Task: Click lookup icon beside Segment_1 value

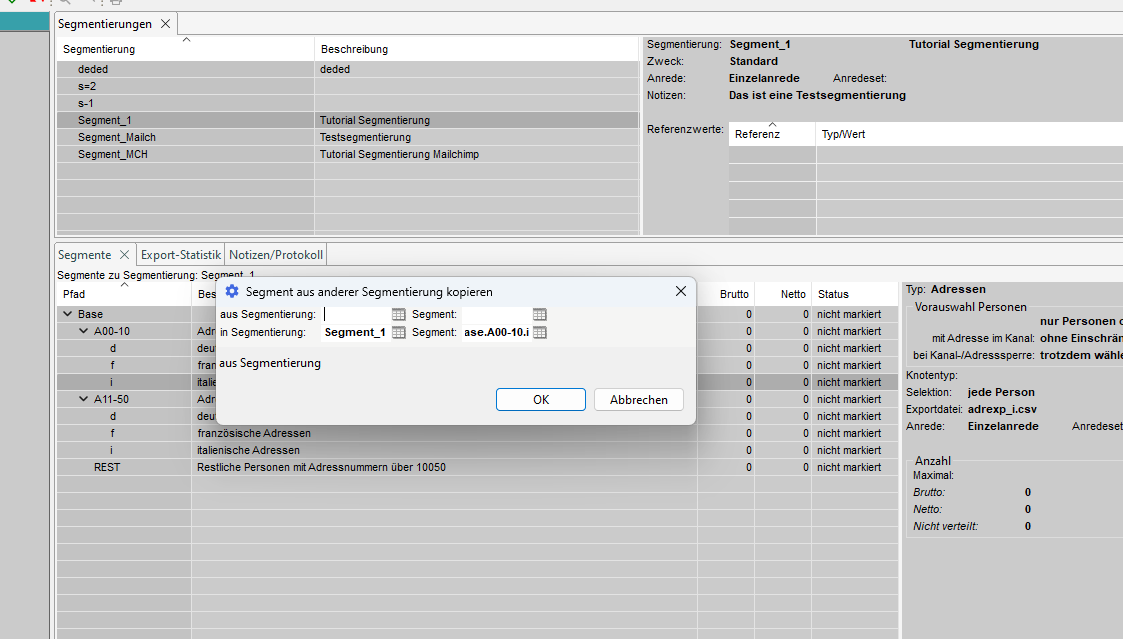Action: tap(398, 333)
